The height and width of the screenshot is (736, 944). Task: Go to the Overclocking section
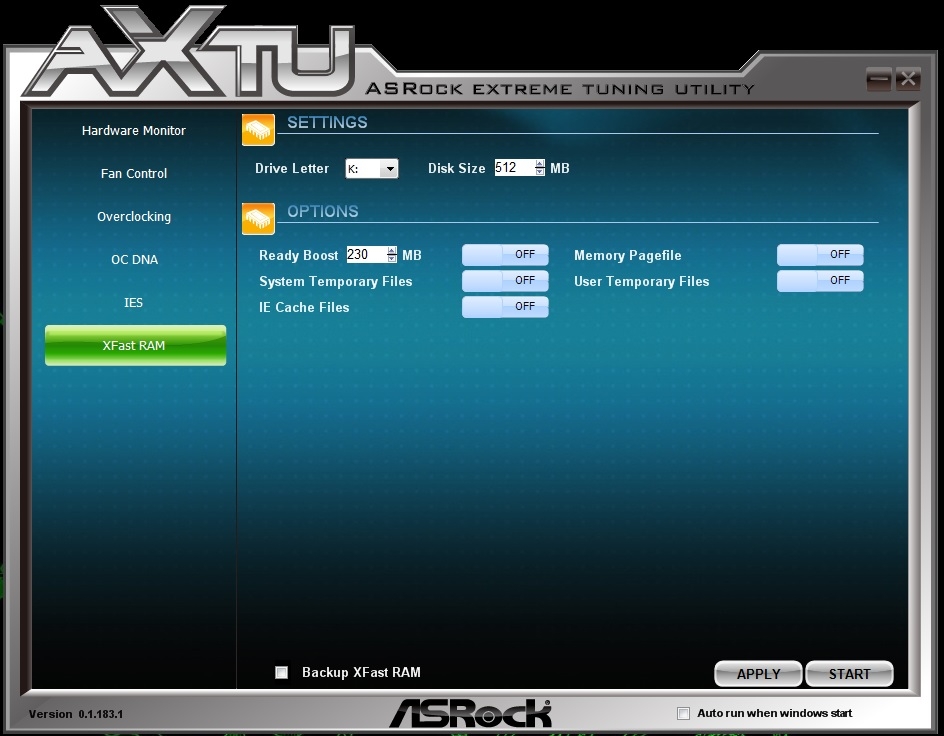(134, 217)
